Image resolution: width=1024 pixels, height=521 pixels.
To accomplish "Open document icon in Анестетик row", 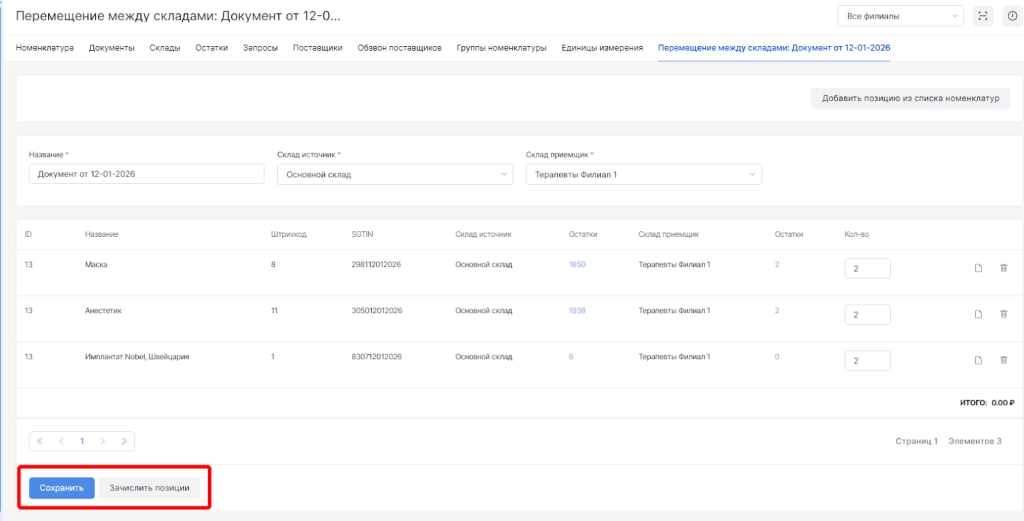I will [x=979, y=314].
